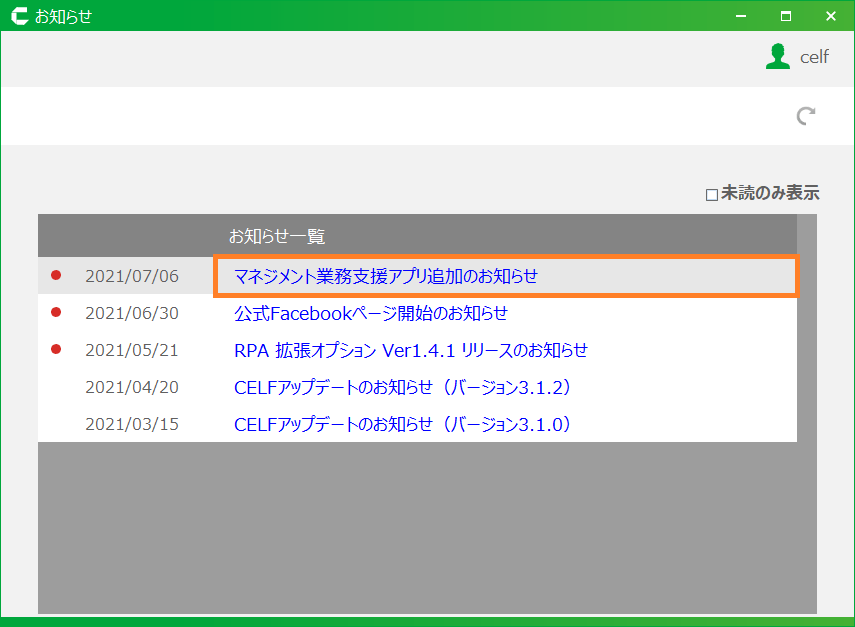This screenshot has width=855, height=627.
Task: Open RPA 拡張オプション Ver1.4.1 release notice
Action: [410, 350]
